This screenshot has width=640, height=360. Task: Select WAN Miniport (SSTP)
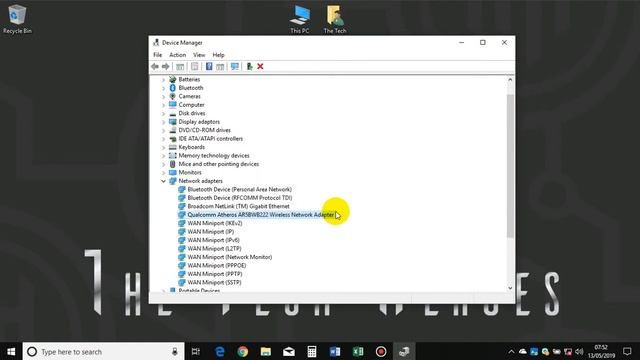[214, 282]
